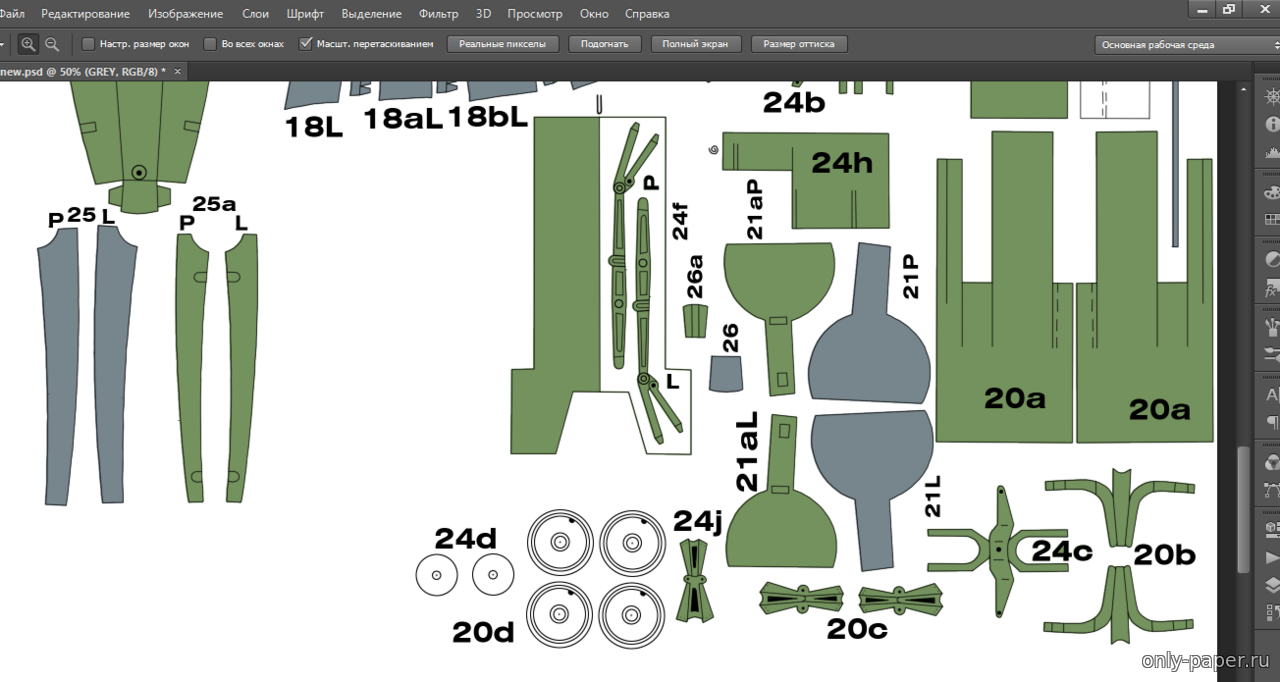The image size is (1280, 682).
Task: Open the Character panel icon
Action: (x=1272, y=394)
